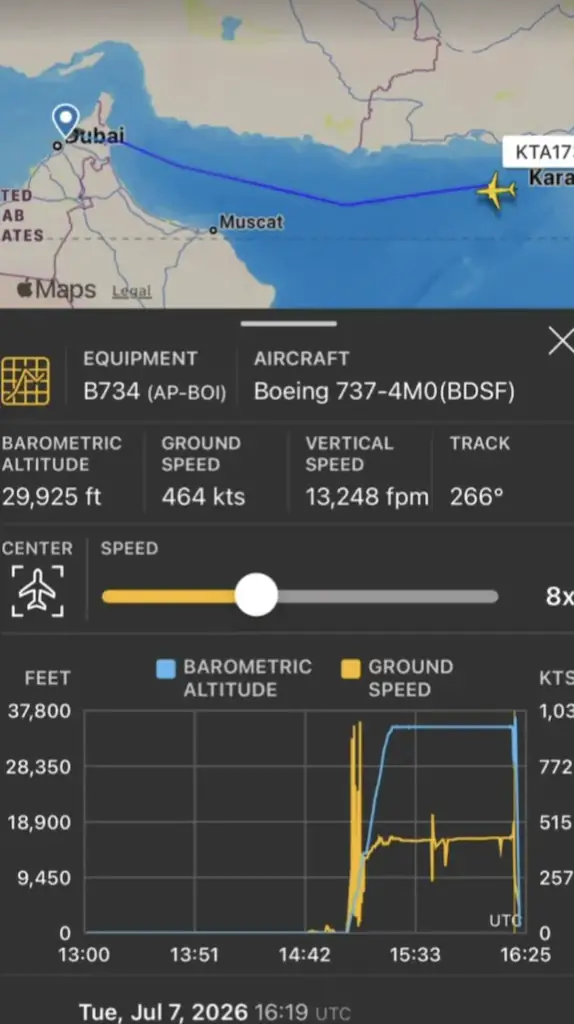Tap the Muscat city label
The image size is (574, 1024).
[x=251, y=222]
